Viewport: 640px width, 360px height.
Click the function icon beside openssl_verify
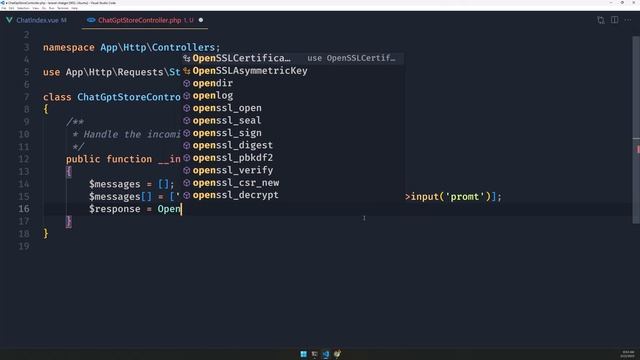tap(187, 170)
